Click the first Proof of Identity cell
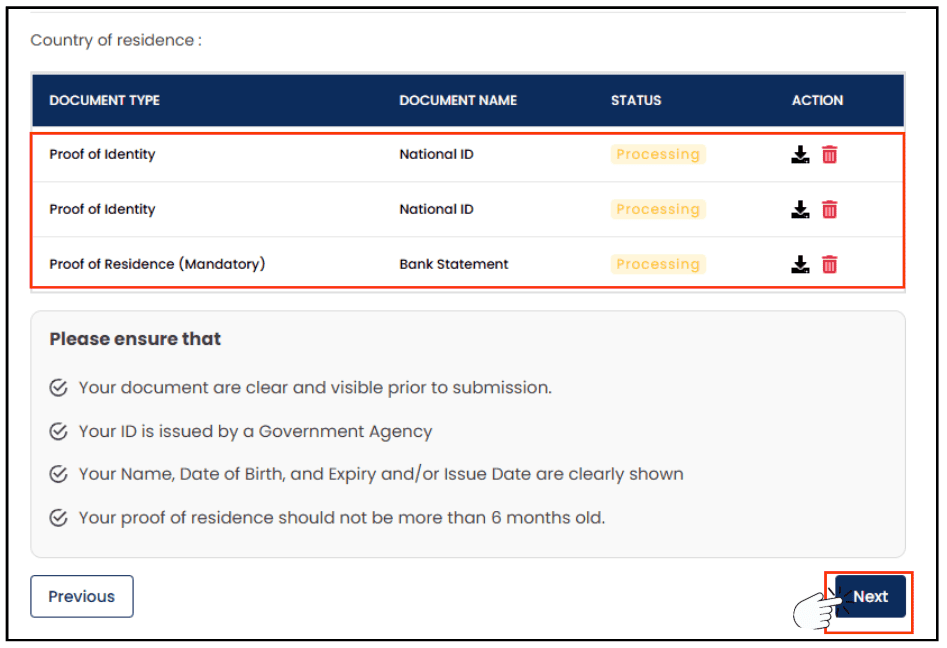This screenshot has width=947, height=648. 103,155
